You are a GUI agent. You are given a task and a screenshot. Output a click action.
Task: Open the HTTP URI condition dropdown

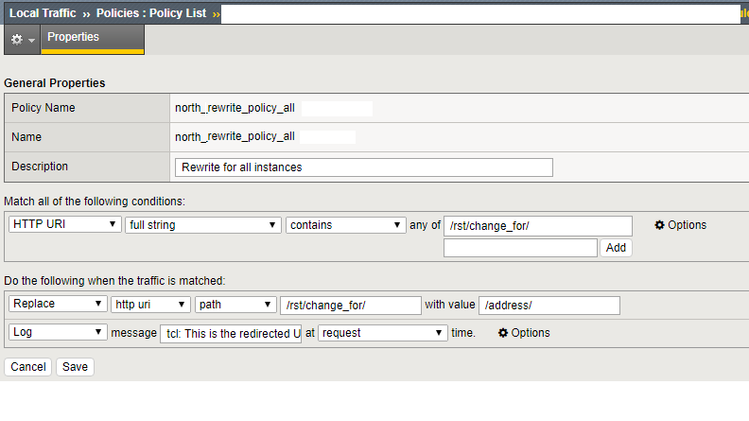click(64, 225)
